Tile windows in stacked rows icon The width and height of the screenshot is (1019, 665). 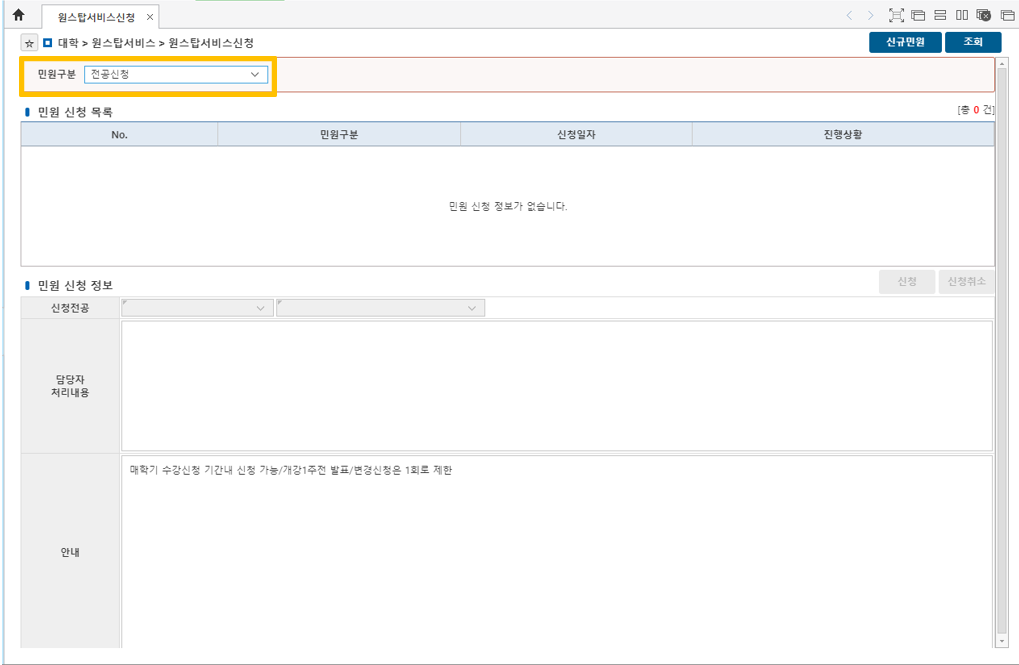coord(940,15)
